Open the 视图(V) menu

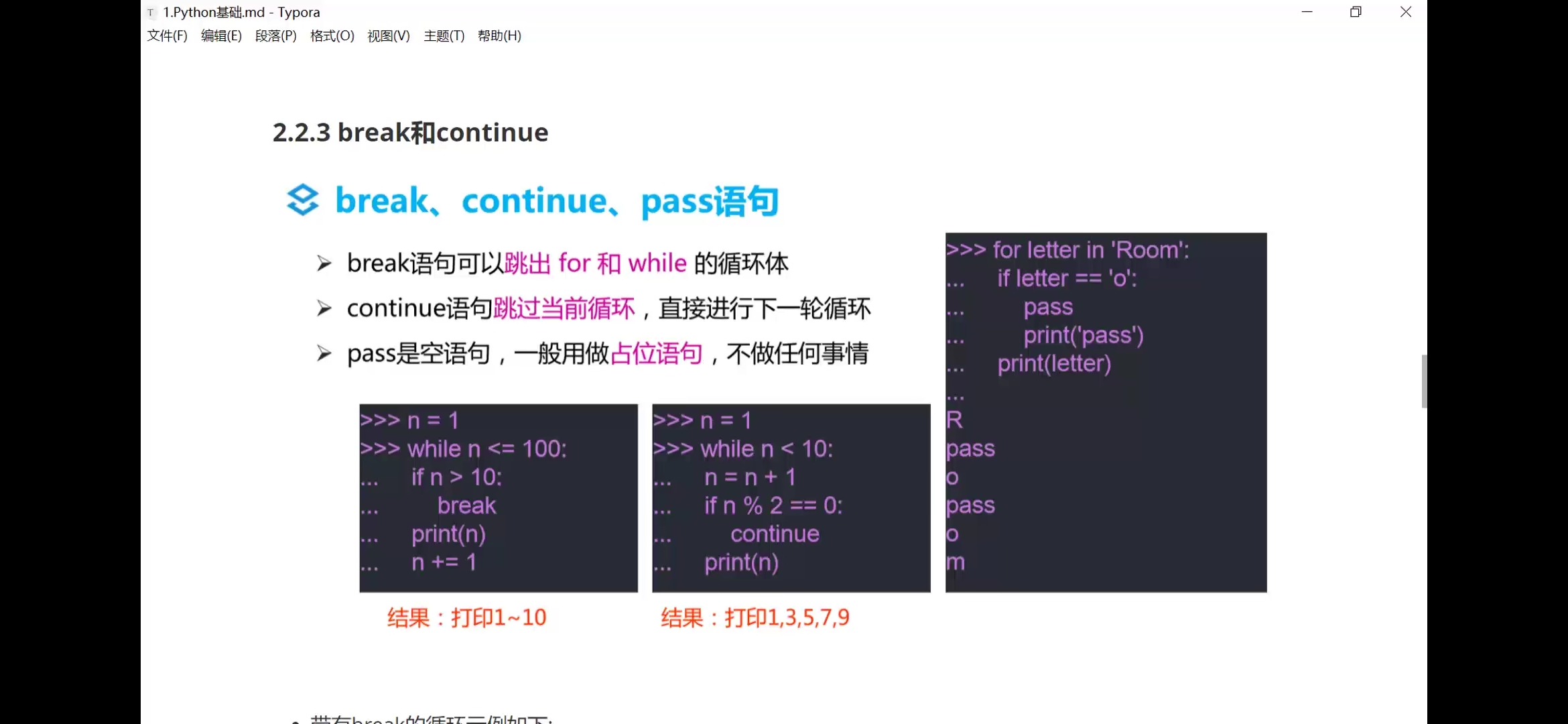coord(388,36)
